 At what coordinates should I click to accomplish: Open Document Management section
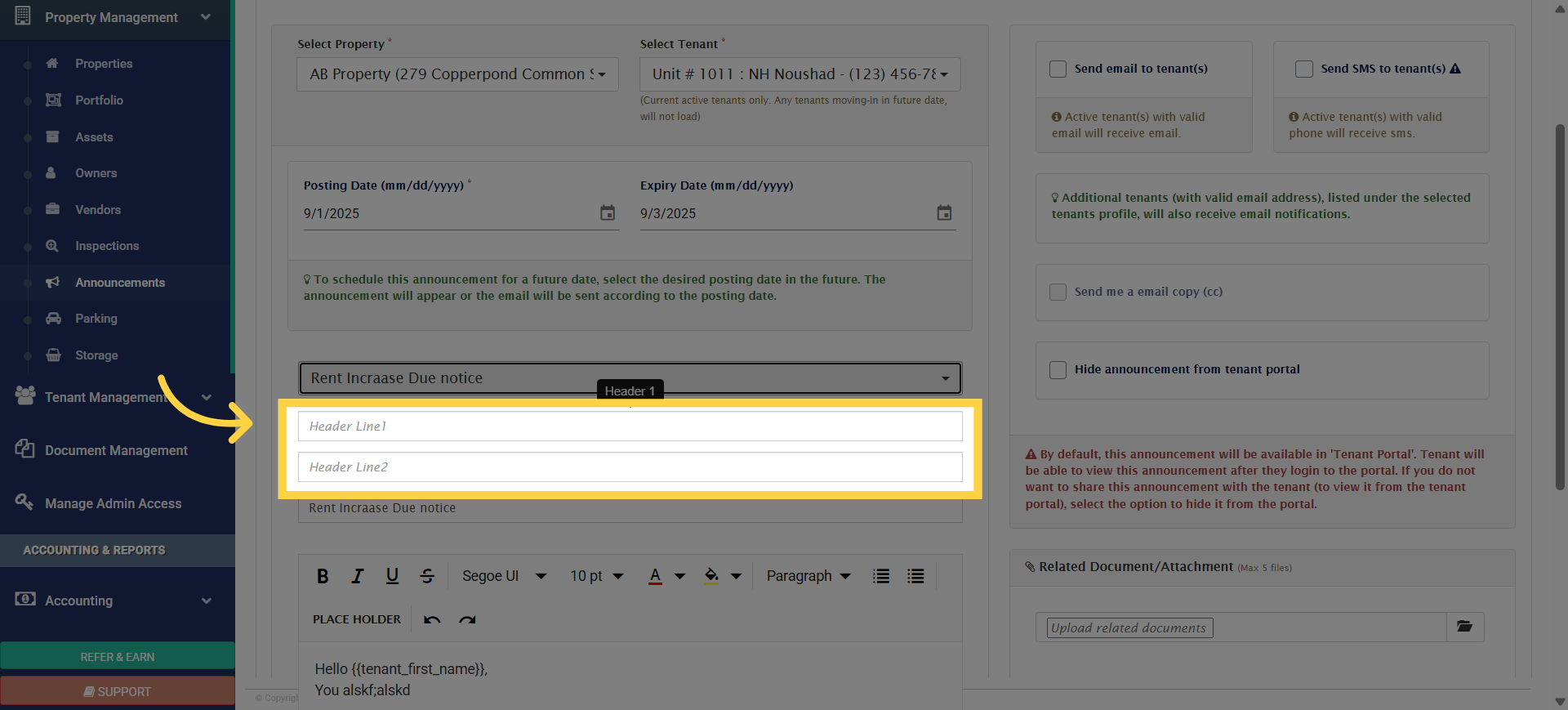[x=116, y=450]
